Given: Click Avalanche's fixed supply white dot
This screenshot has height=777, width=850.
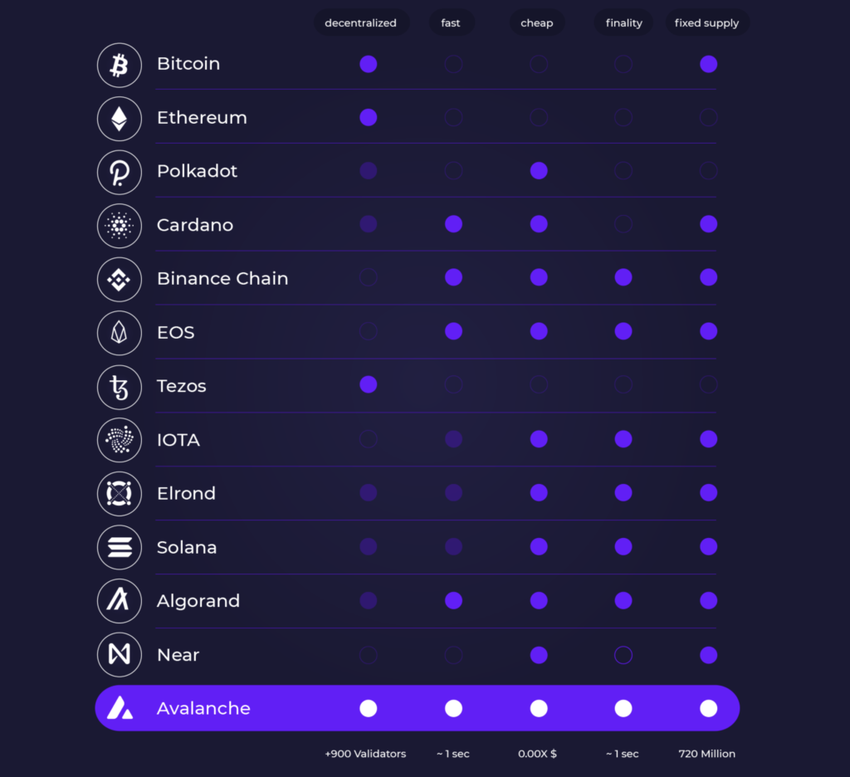Looking at the screenshot, I should pyautogui.click(x=709, y=708).
